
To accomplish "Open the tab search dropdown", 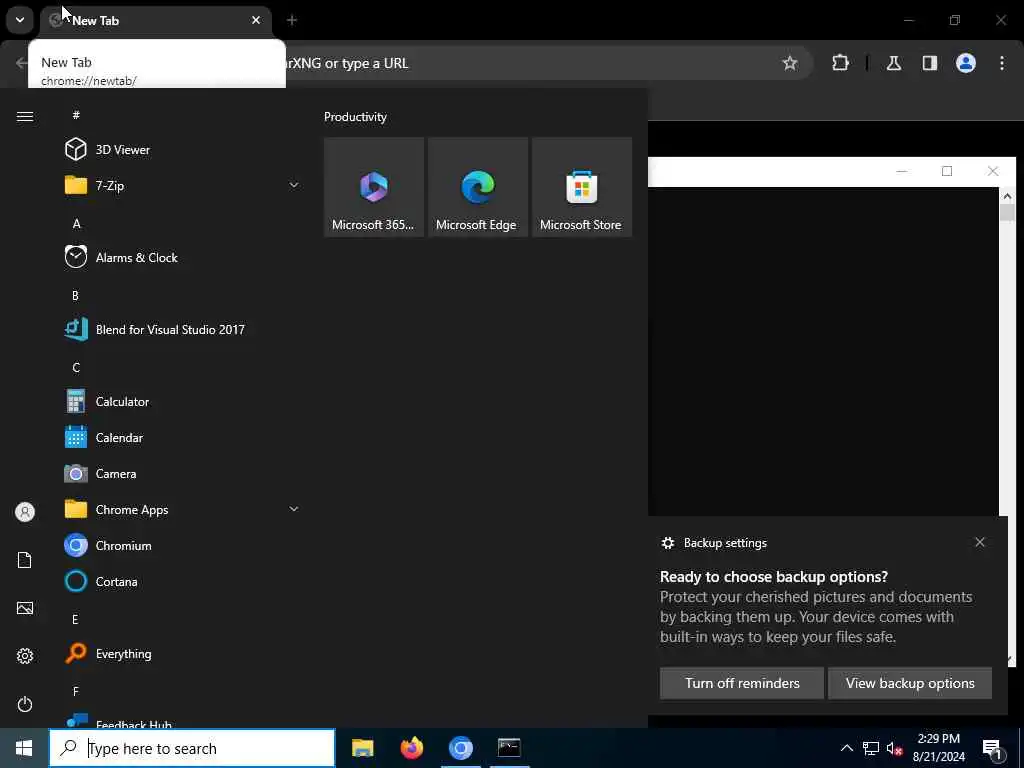I will [x=20, y=20].
